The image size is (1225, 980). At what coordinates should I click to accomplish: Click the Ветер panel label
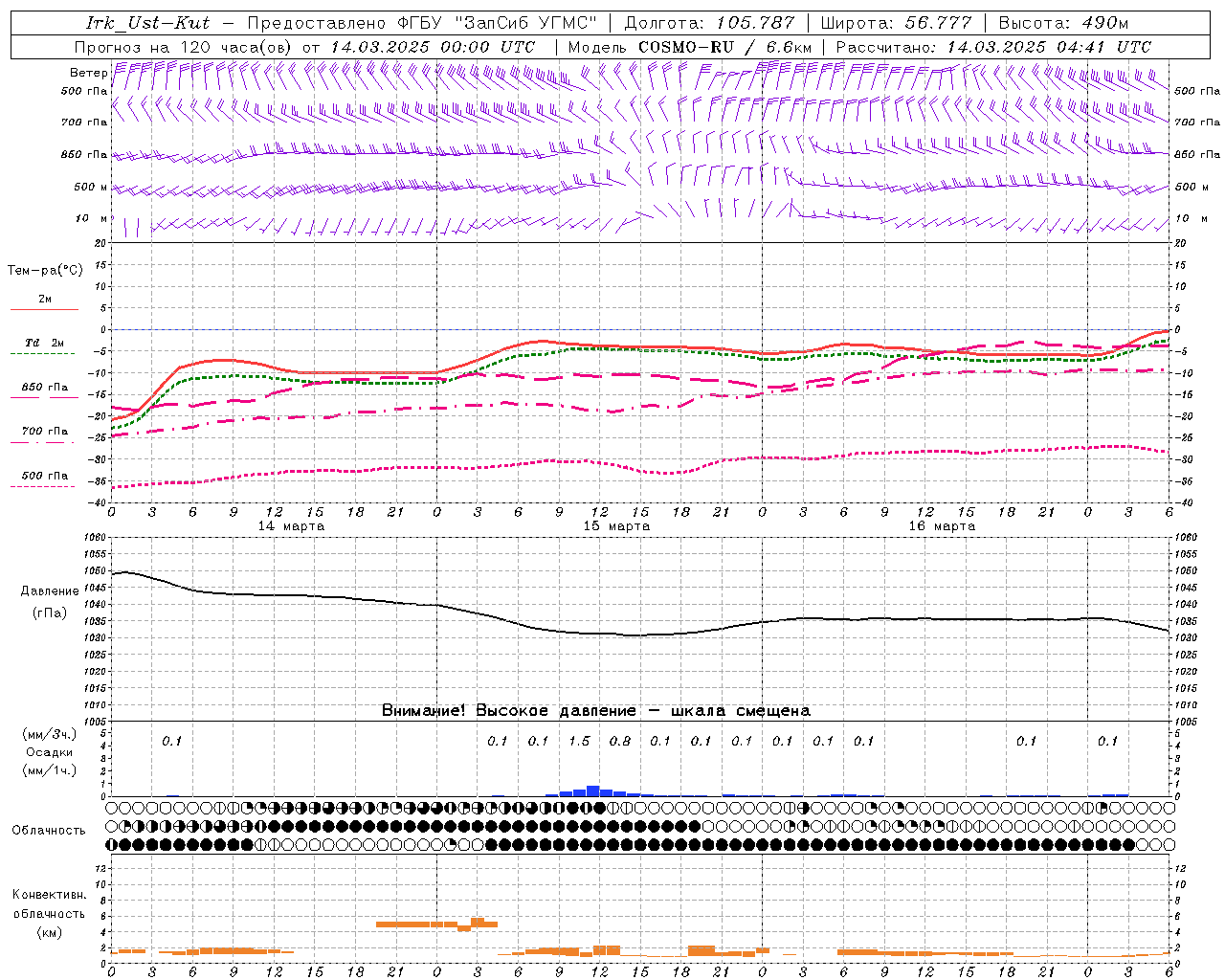(x=88, y=73)
